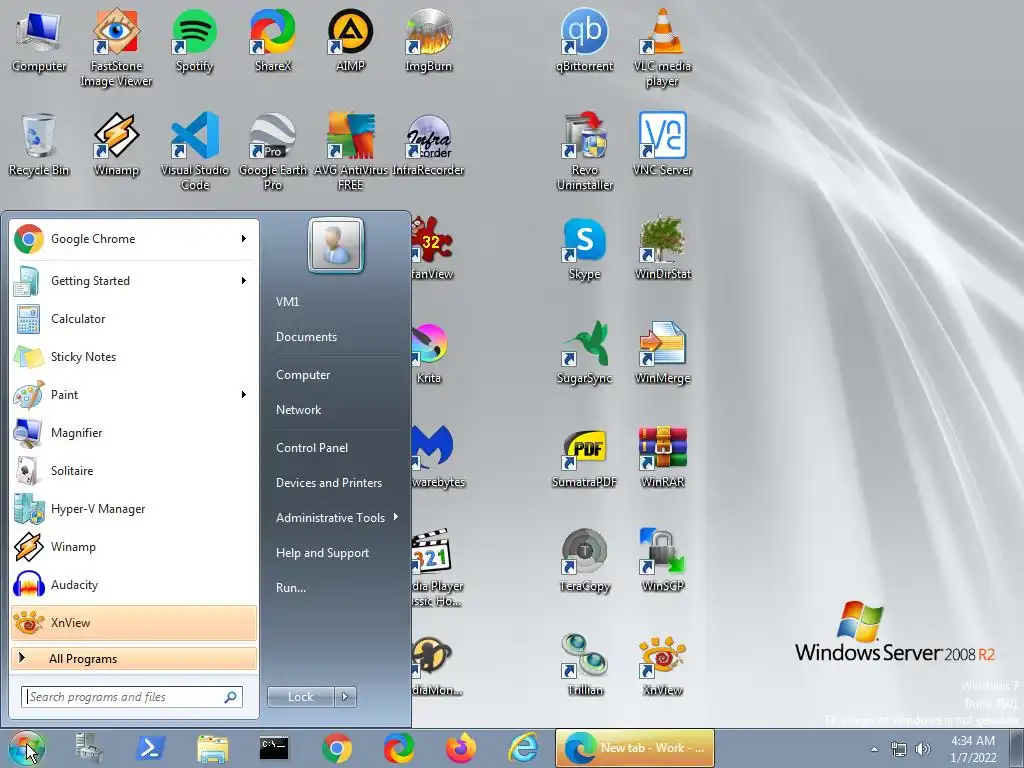Open Magnifier from Start menu

click(134, 432)
